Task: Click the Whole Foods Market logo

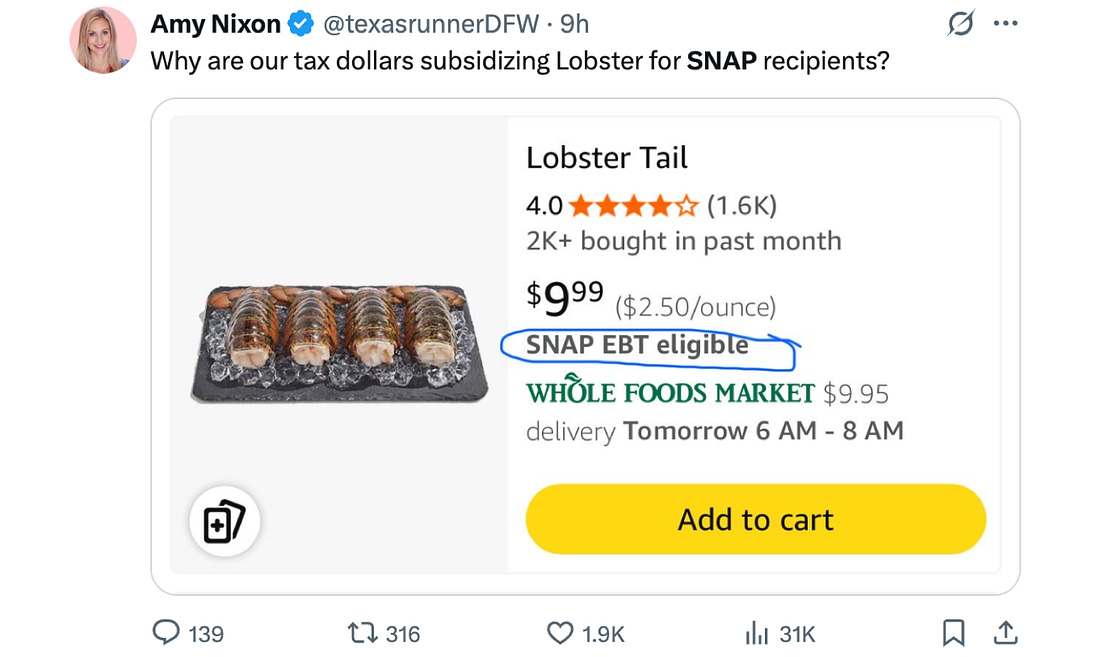Action: click(x=670, y=392)
